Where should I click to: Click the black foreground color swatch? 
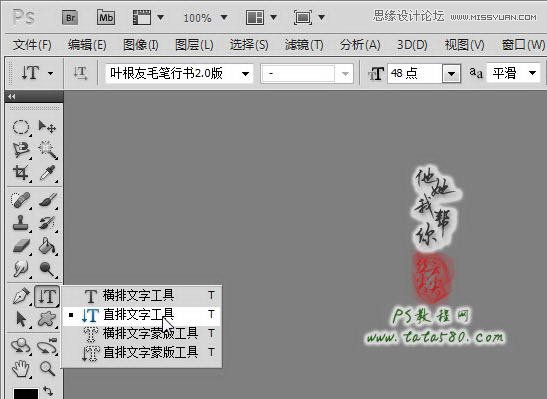tap(26, 393)
